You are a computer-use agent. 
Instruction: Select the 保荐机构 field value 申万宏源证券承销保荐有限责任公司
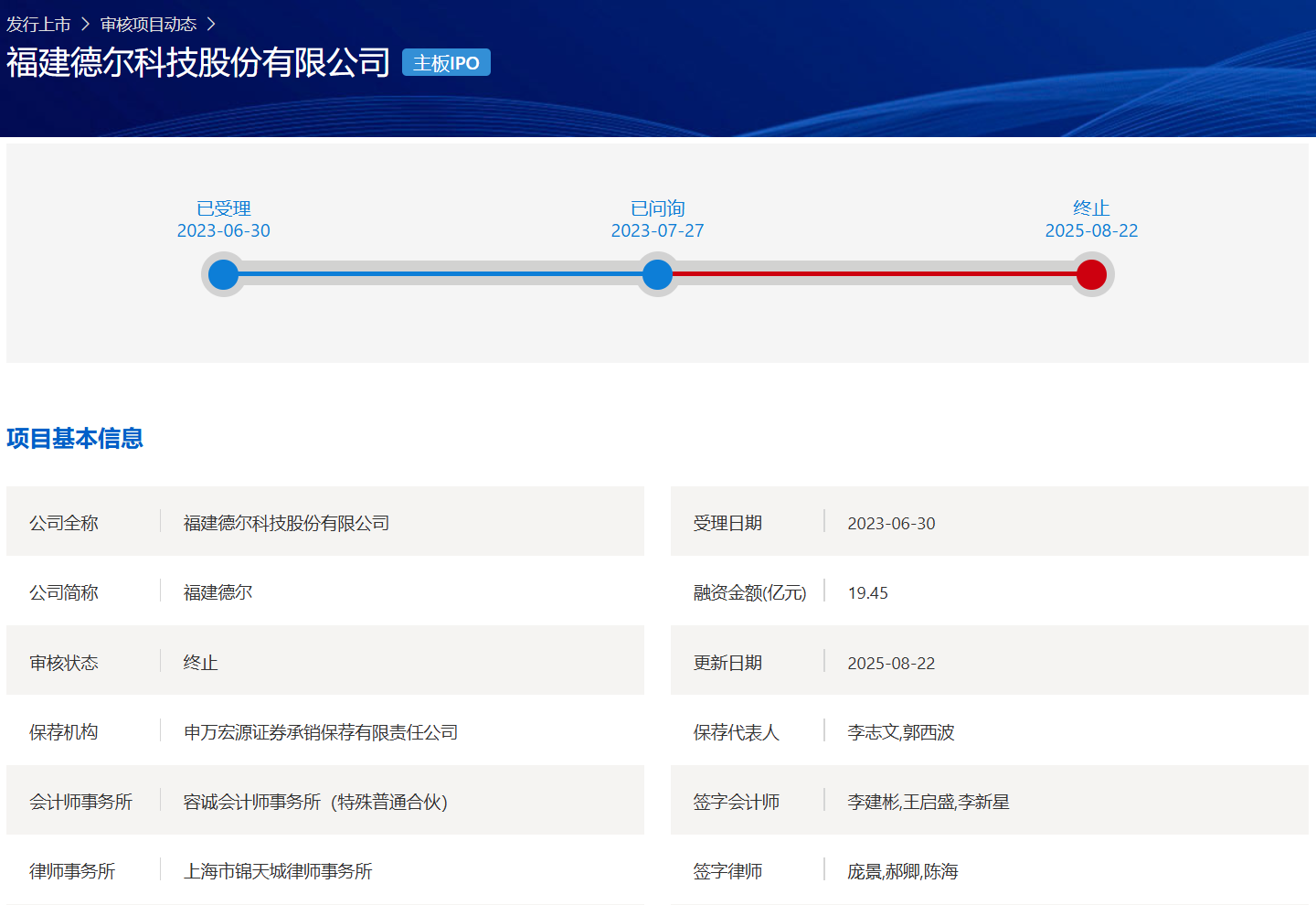click(x=321, y=731)
